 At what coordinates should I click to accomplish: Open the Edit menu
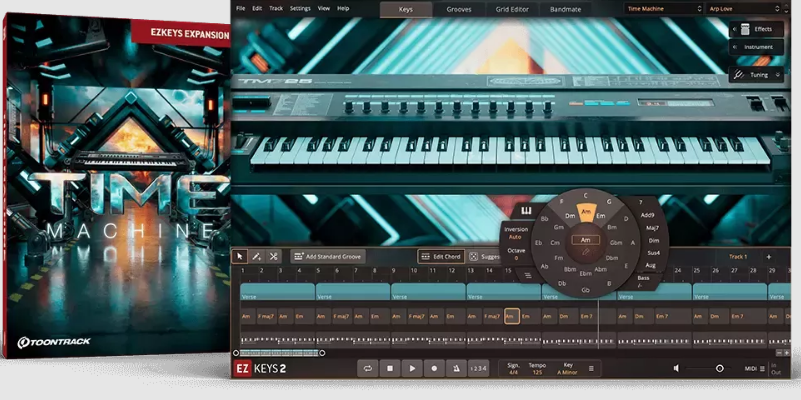tap(257, 8)
